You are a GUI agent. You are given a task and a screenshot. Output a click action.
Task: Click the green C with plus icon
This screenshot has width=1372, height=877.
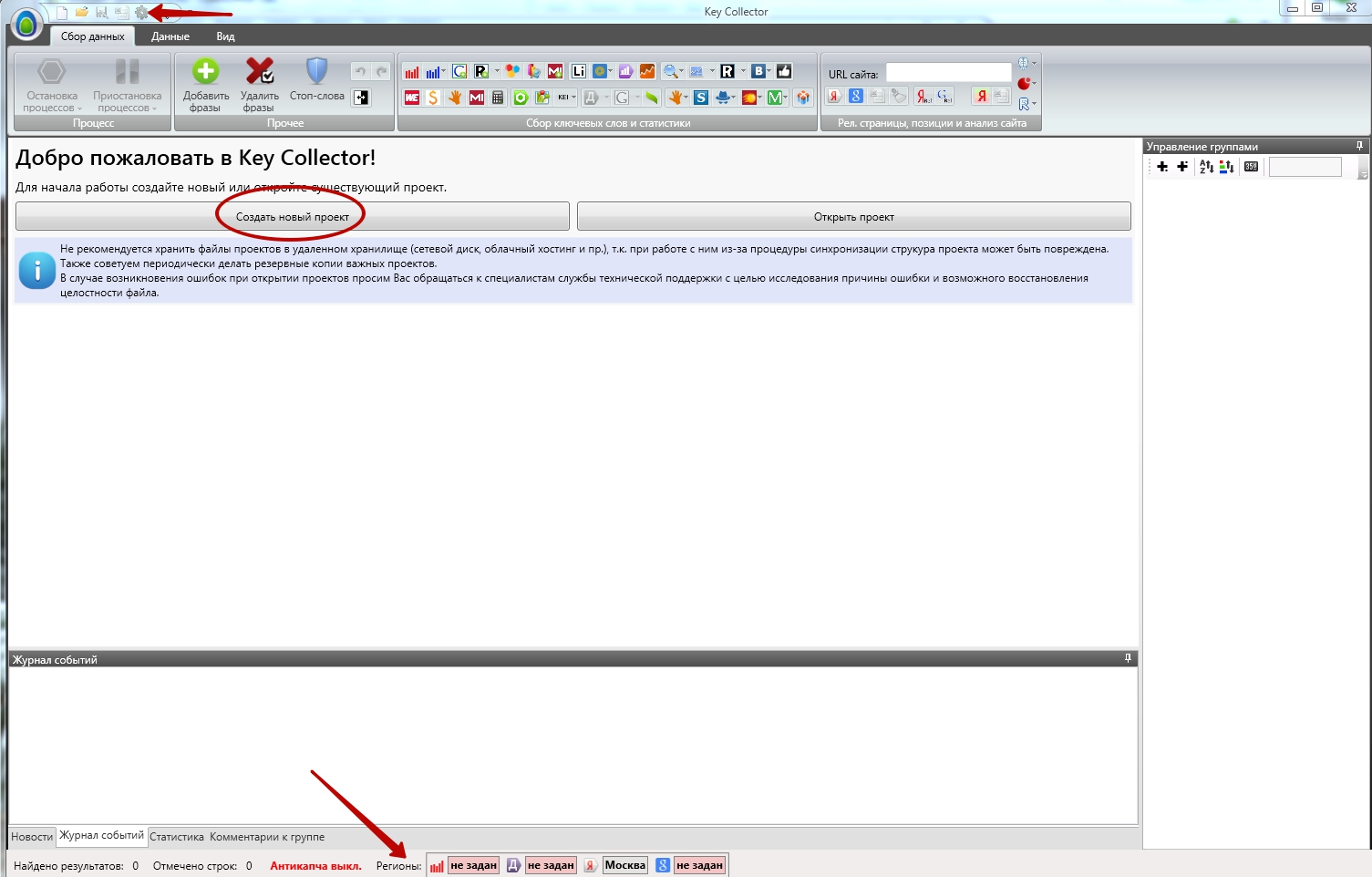click(x=459, y=72)
